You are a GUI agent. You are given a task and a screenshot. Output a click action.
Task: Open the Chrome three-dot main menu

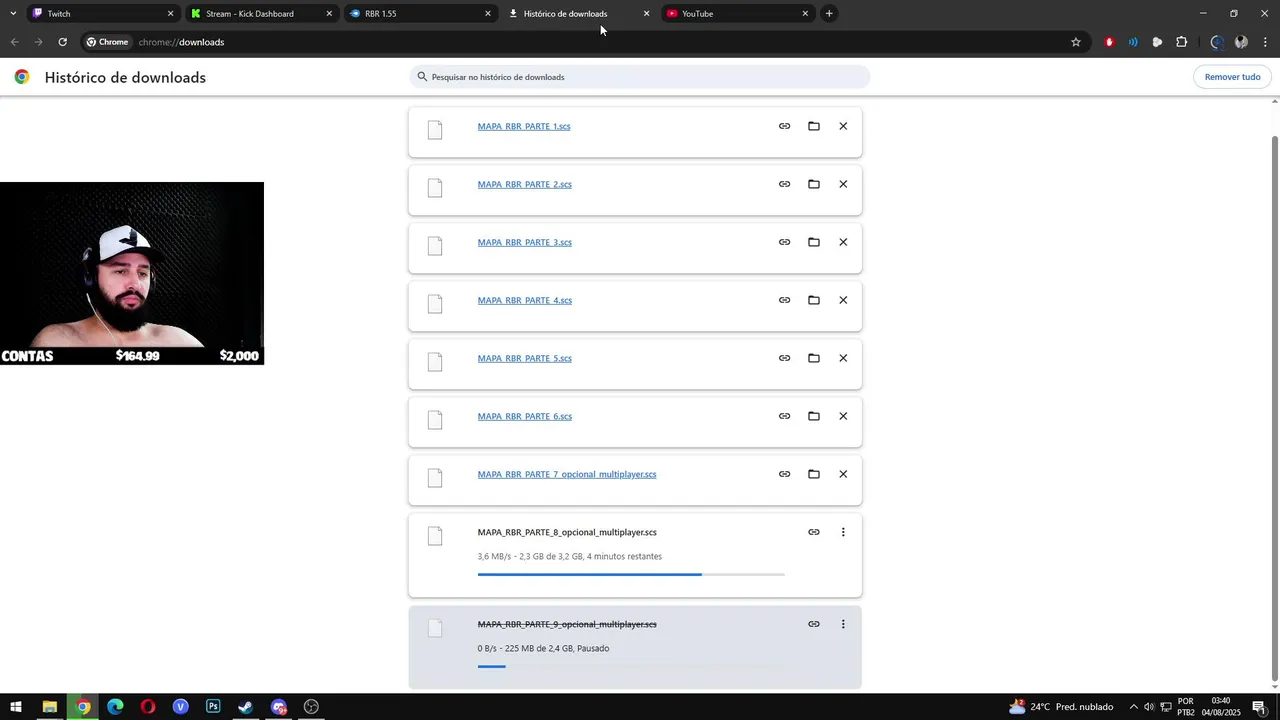[1266, 42]
